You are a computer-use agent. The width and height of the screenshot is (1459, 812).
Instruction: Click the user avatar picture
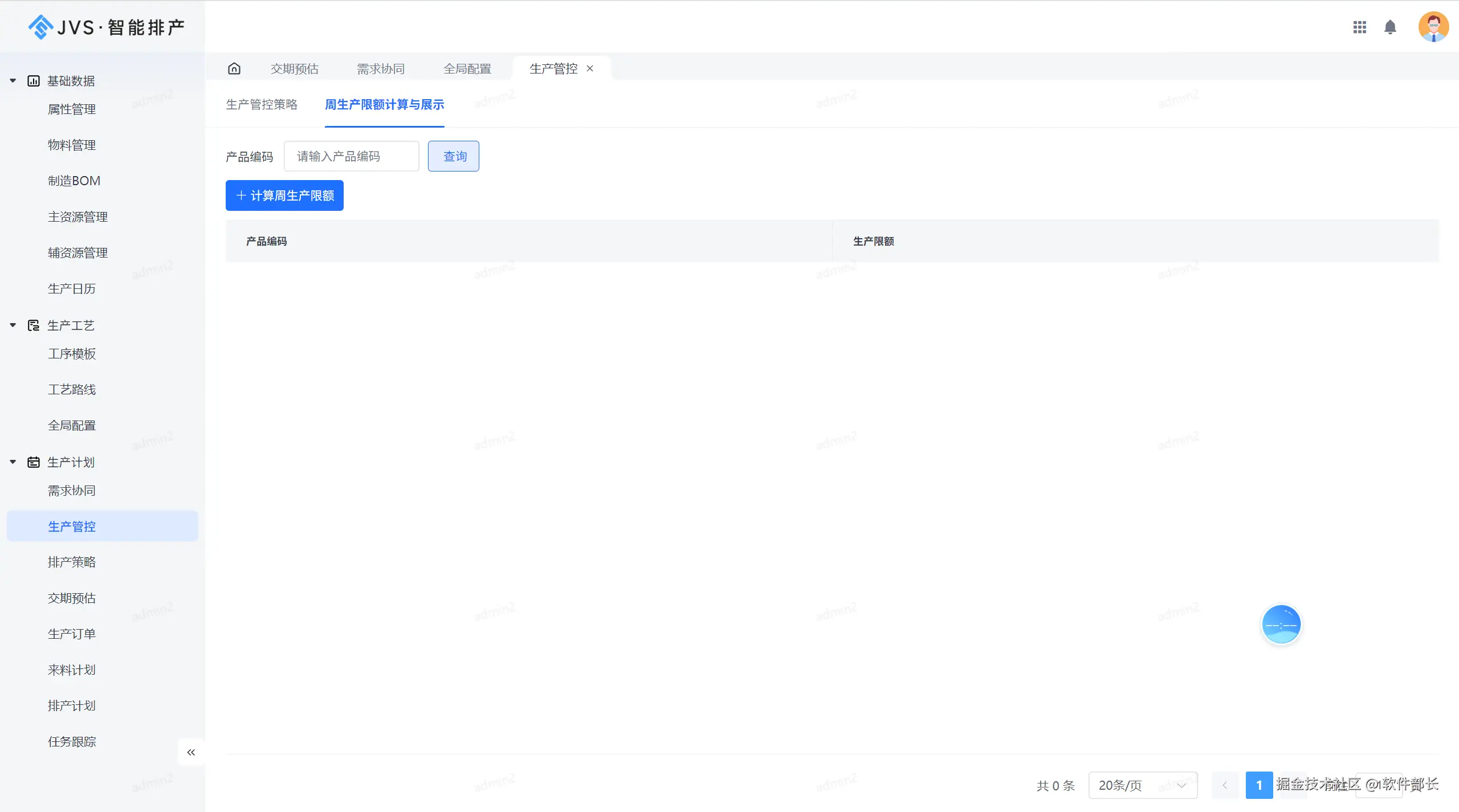pos(1433,27)
